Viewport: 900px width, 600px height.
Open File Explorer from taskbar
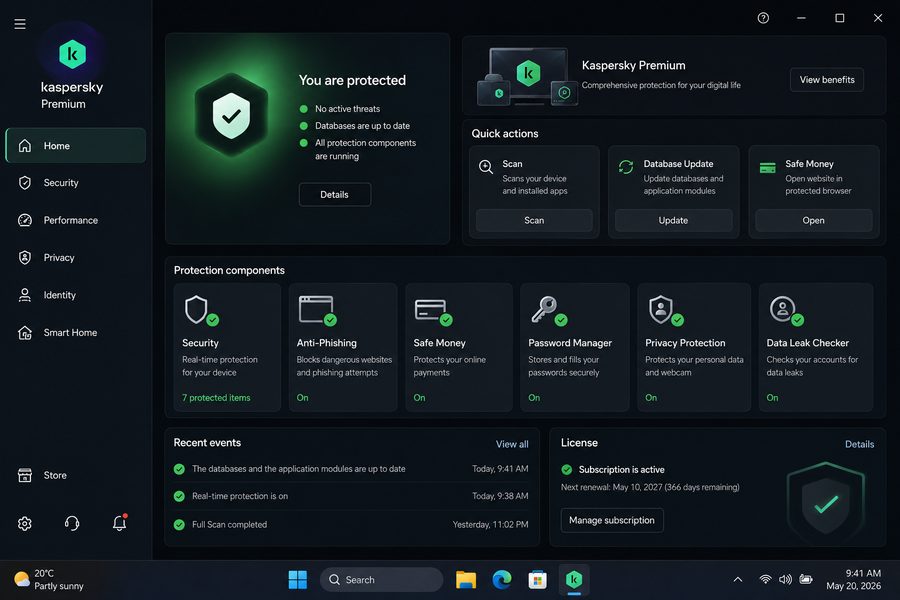click(x=466, y=580)
